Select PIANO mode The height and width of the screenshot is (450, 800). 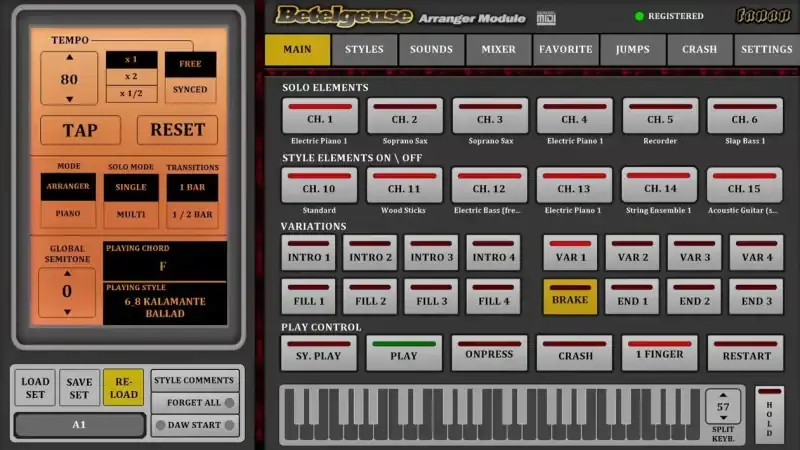68,214
